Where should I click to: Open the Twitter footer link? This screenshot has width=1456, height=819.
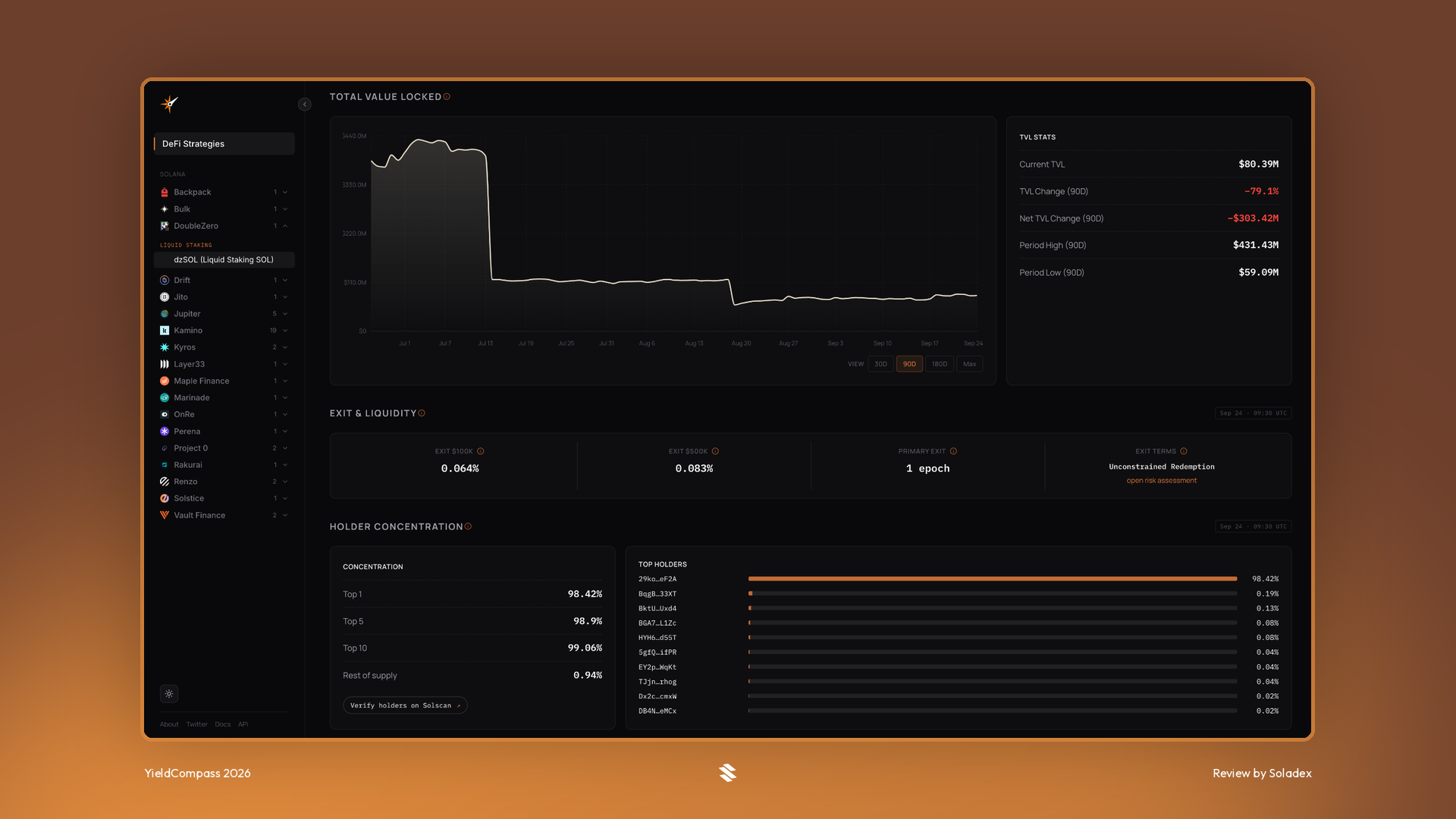[196, 725]
